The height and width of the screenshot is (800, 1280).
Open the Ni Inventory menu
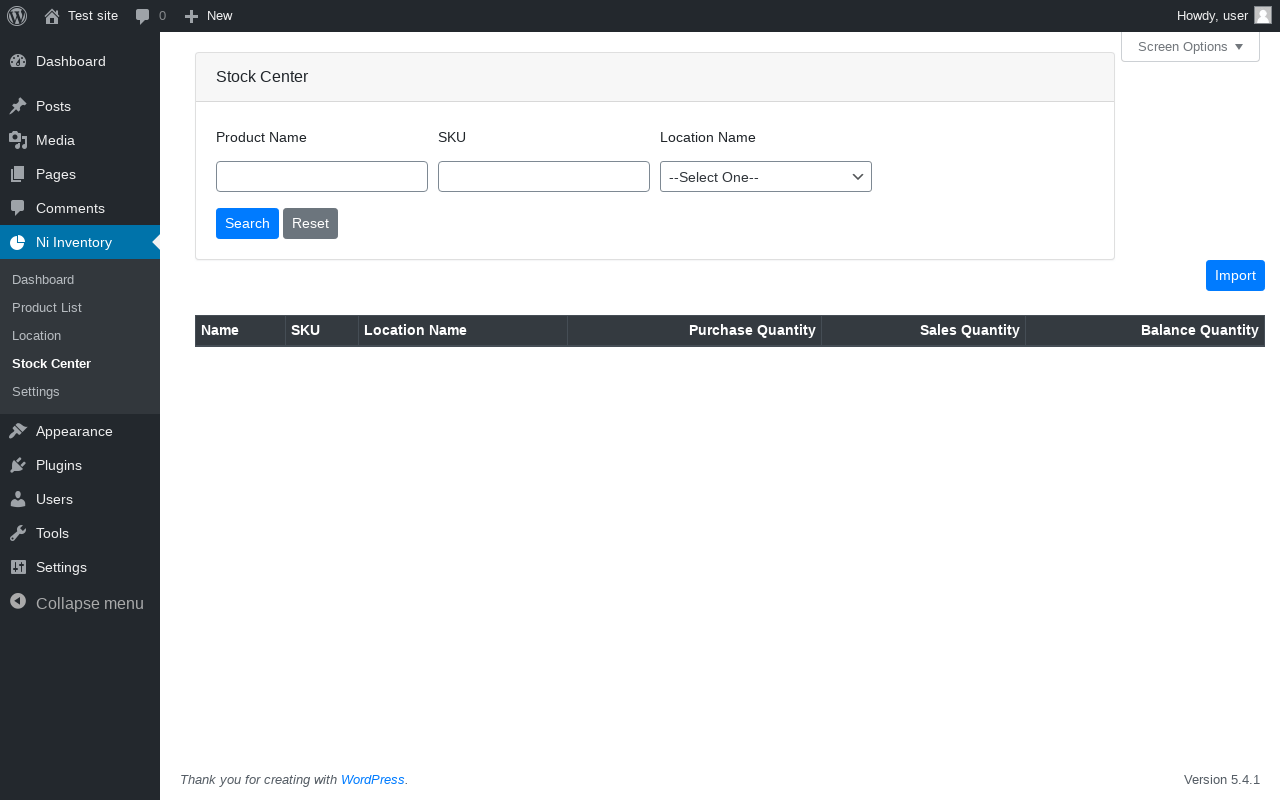coord(80,242)
